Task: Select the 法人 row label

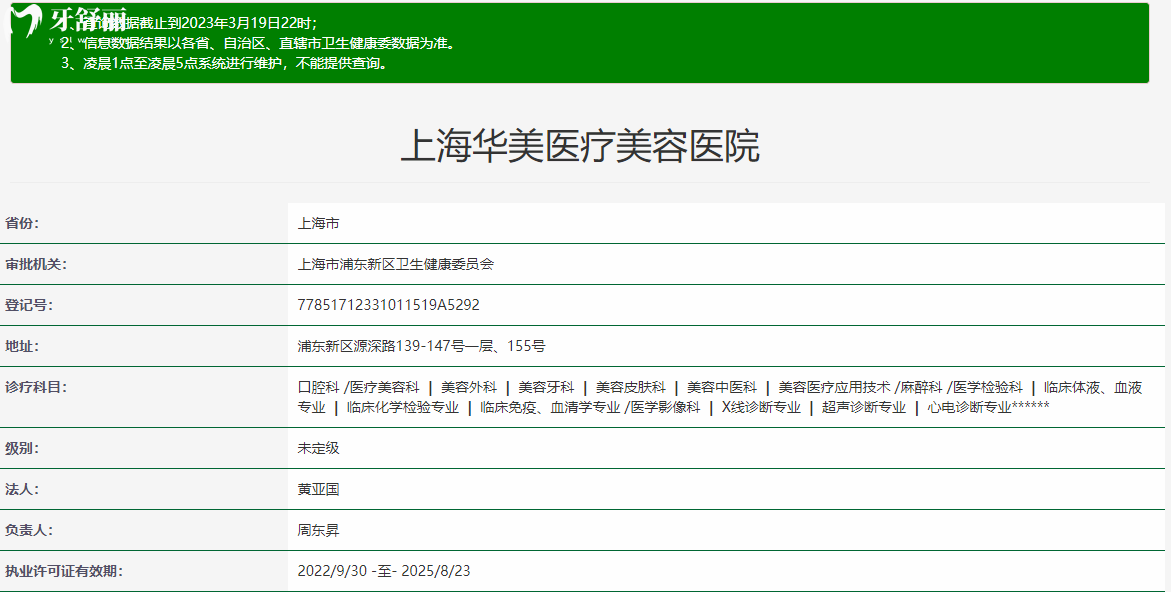Action: click(x=22, y=490)
